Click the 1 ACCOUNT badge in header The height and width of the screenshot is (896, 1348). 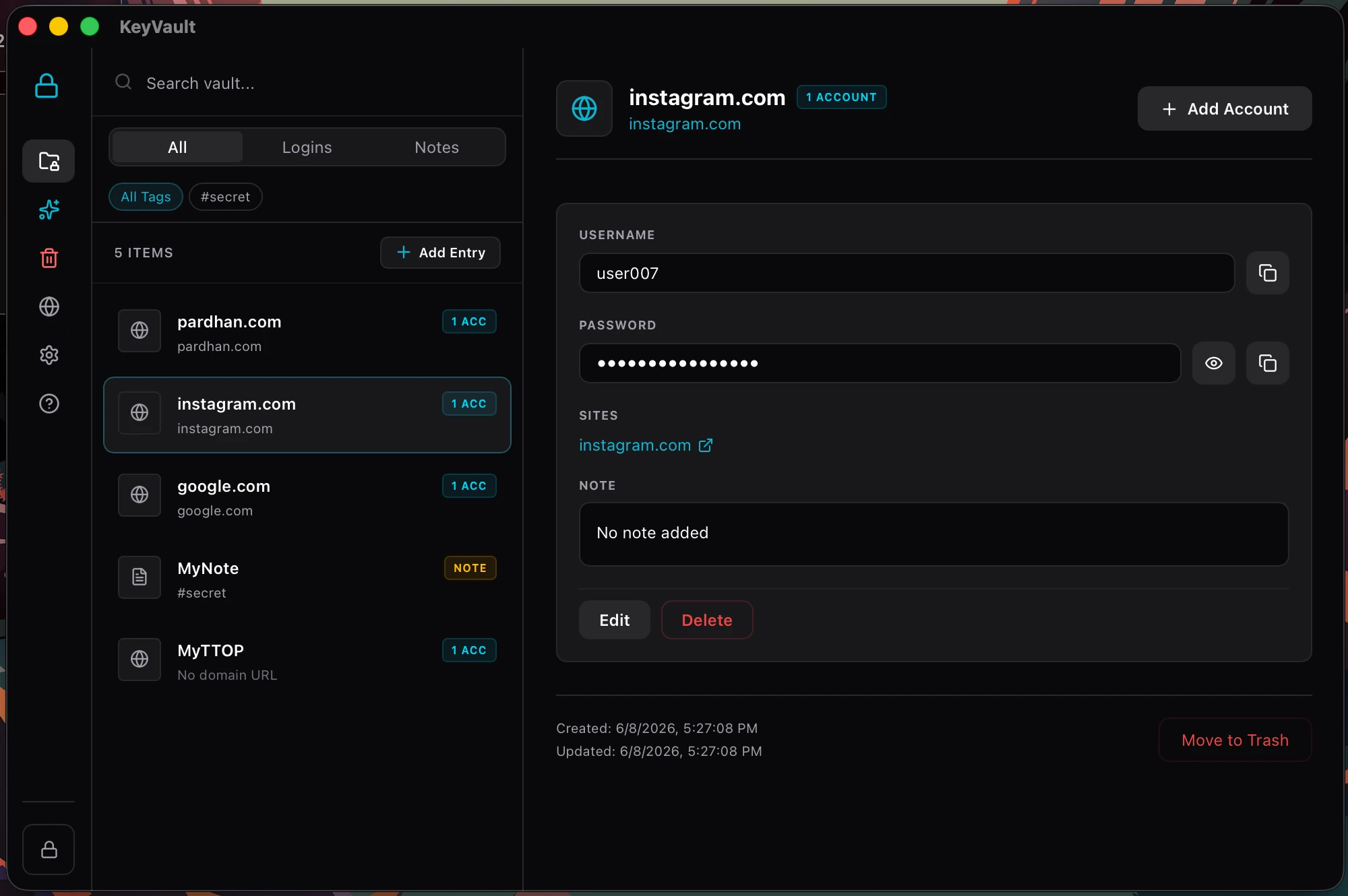click(x=841, y=97)
